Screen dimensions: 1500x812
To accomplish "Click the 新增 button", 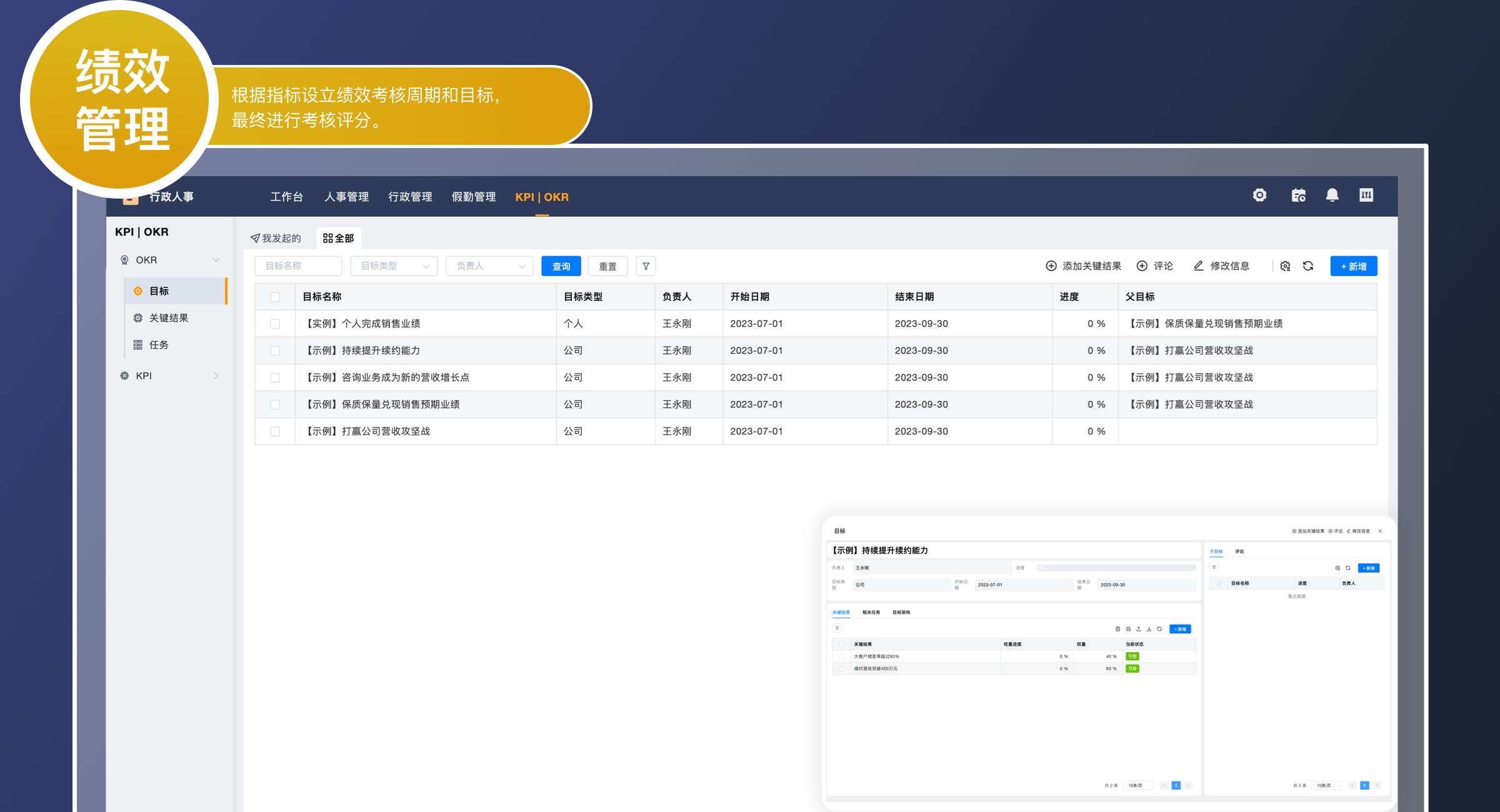I will pos(1353,266).
